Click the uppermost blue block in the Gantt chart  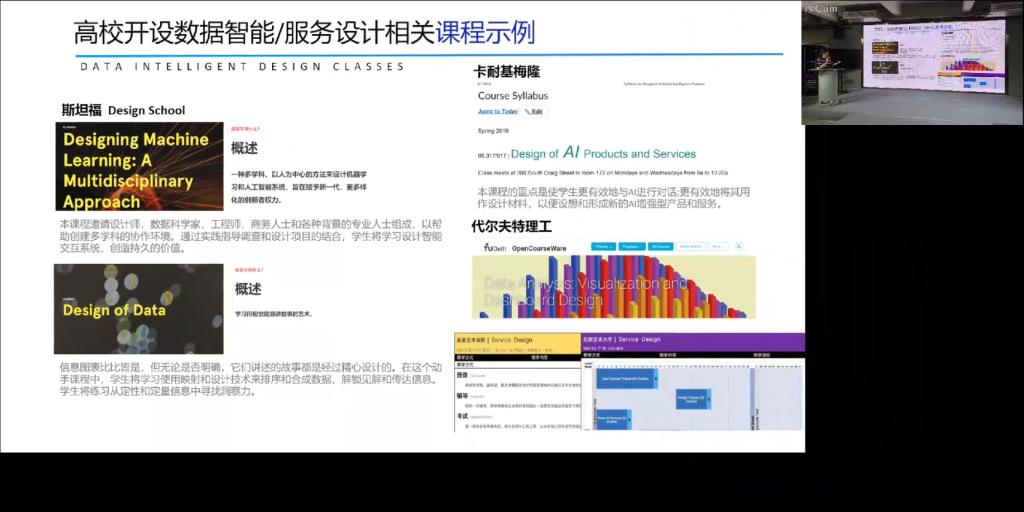pos(626,379)
